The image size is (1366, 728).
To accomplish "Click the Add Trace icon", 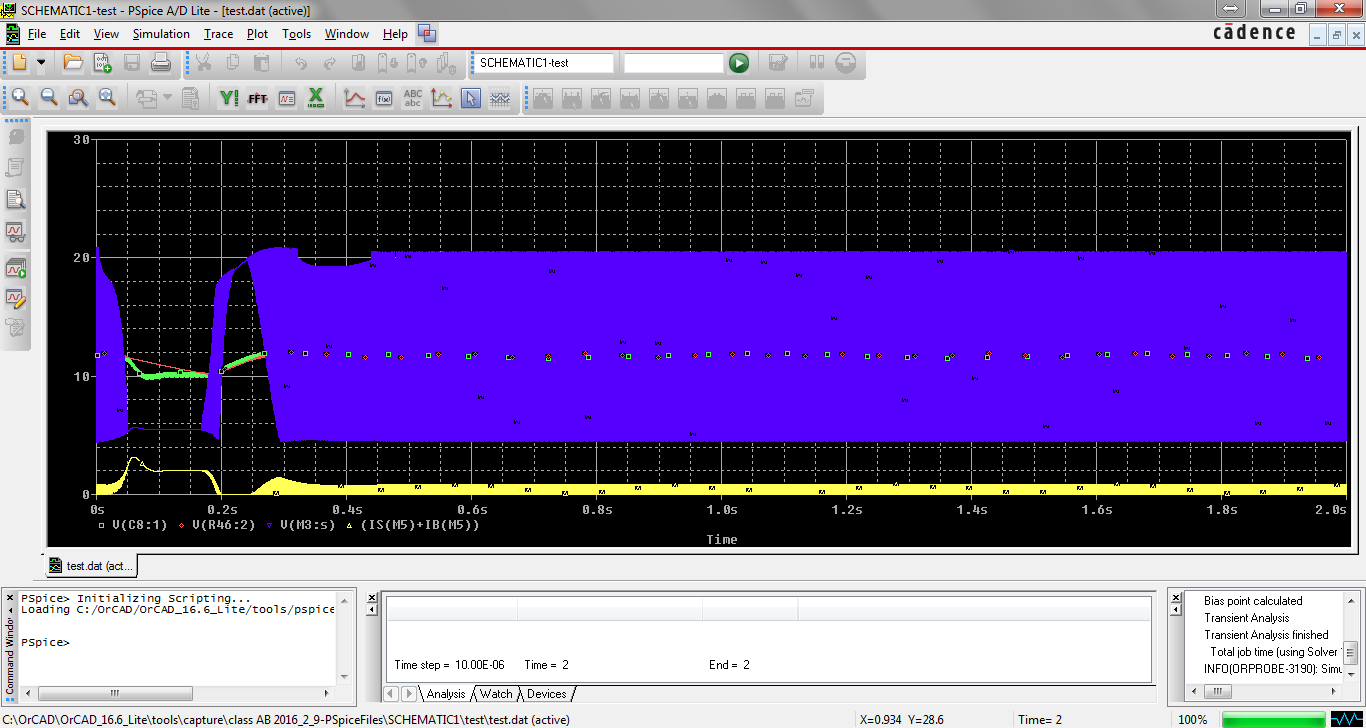I will coord(355,98).
